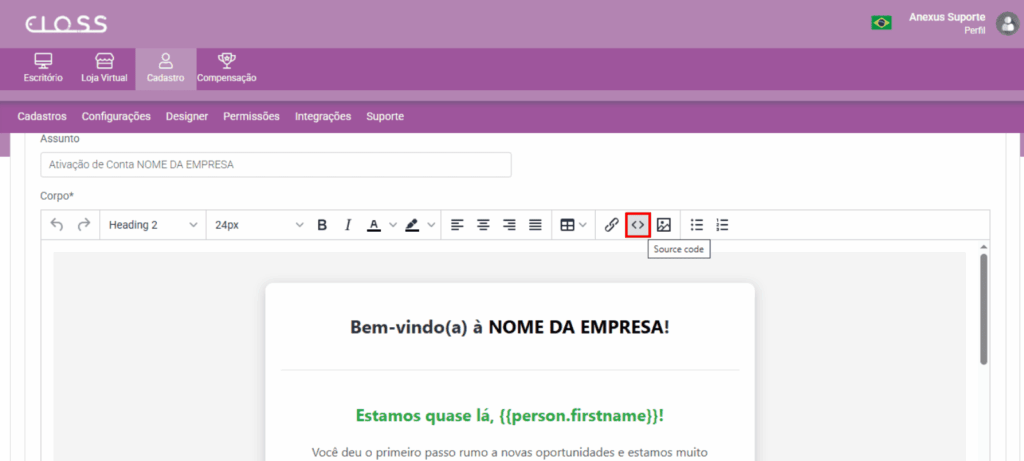The image size is (1024, 461).
Task: Click the Assunto subject input field
Action: click(x=276, y=164)
